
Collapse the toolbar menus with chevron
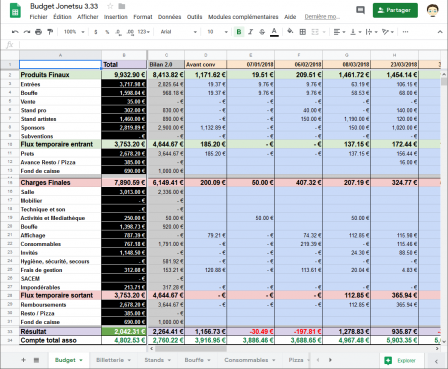440,32
